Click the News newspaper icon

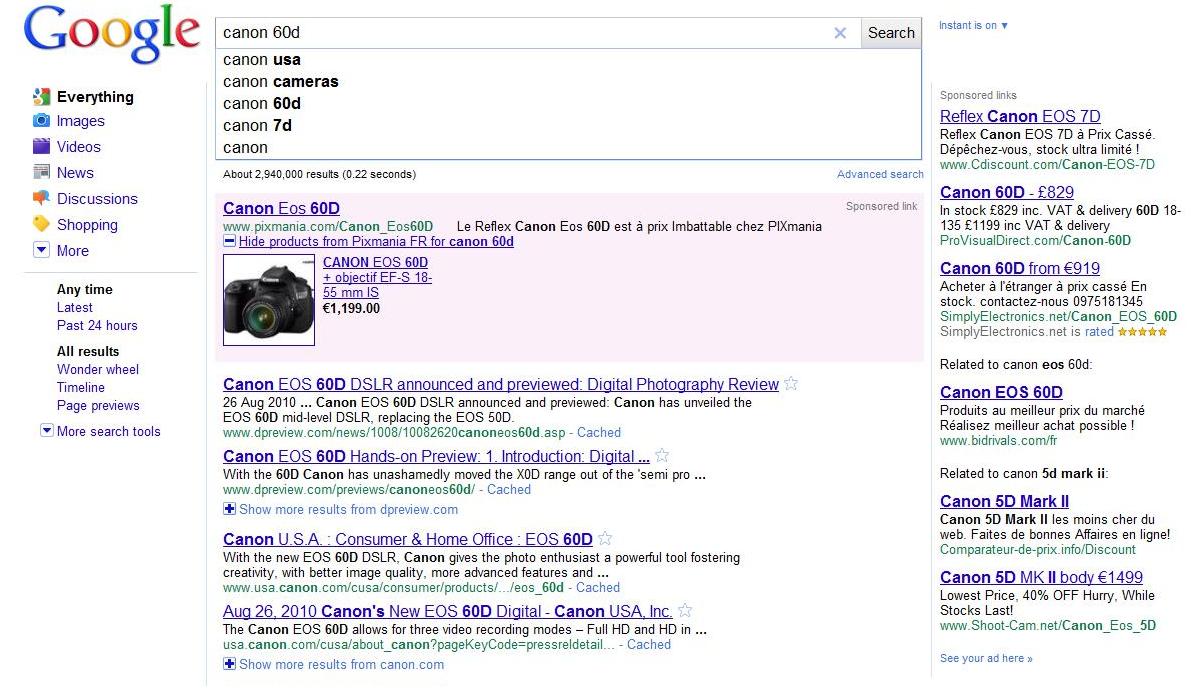pyautogui.click(x=41, y=172)
